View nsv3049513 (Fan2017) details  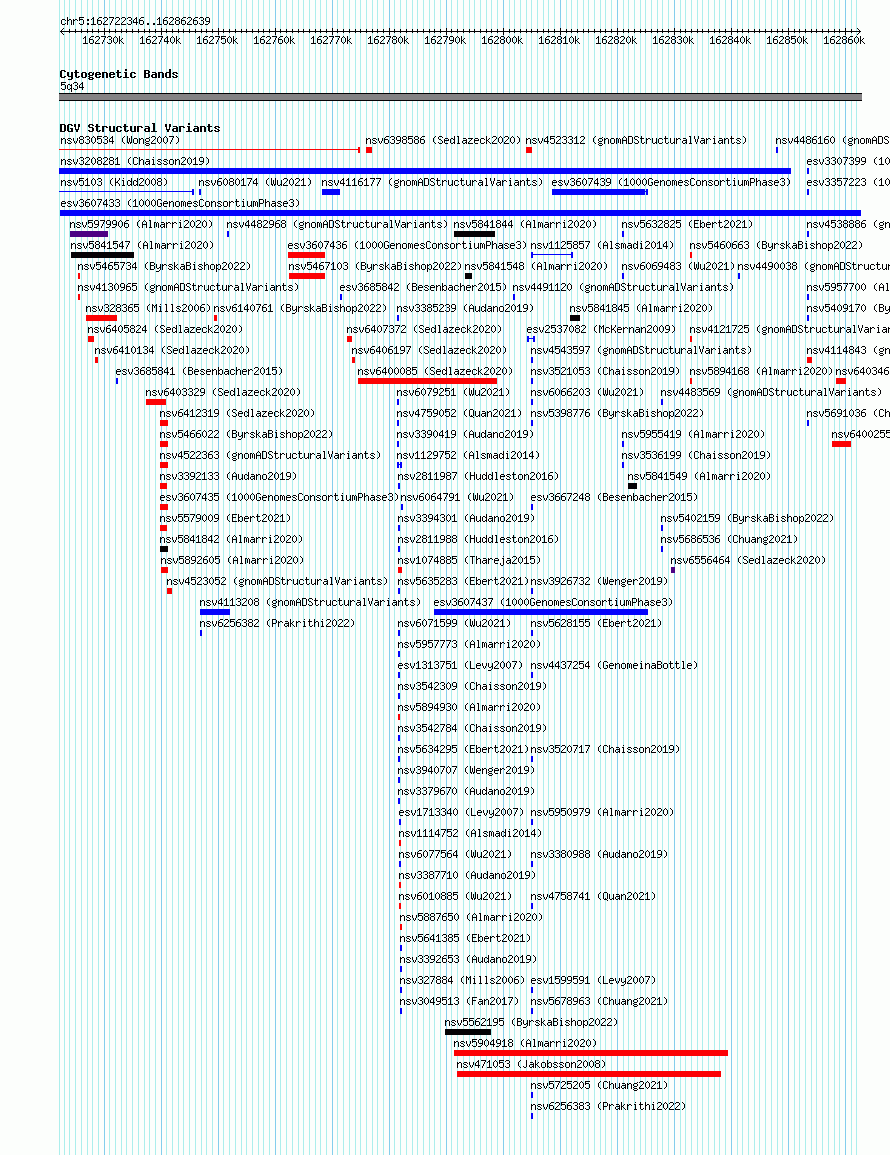[460, 1000]
